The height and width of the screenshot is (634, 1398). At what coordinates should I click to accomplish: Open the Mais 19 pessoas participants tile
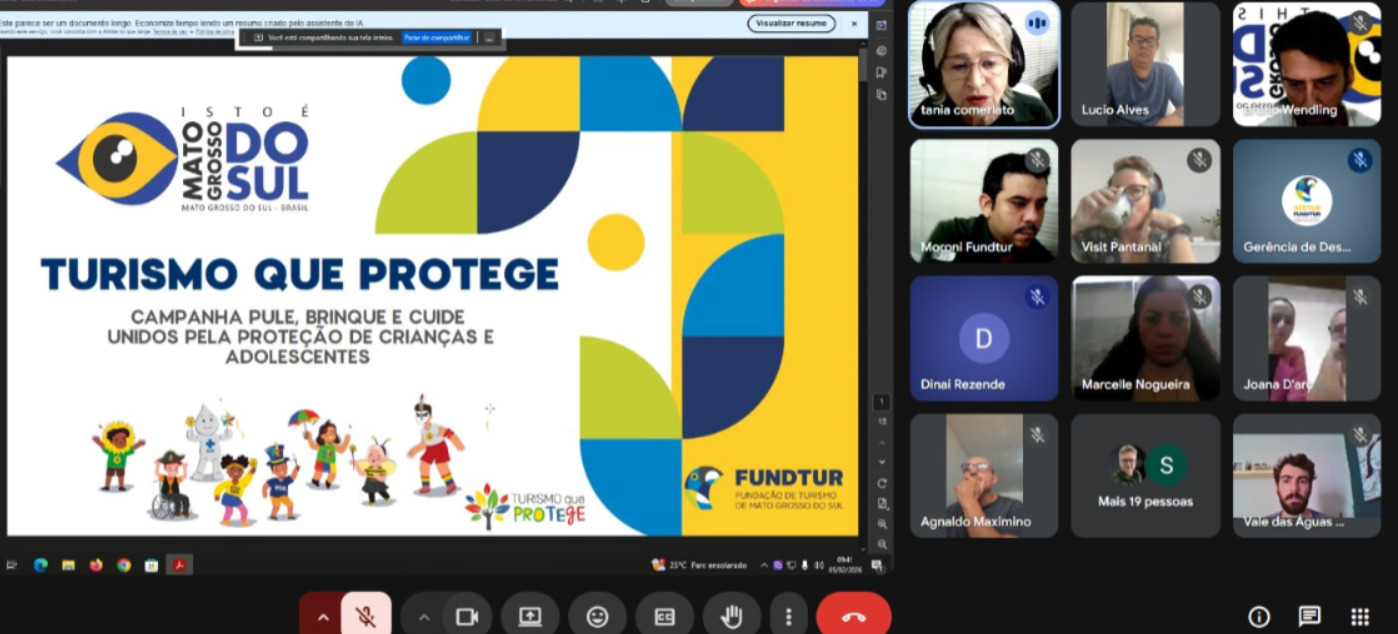coord(1145,476)
